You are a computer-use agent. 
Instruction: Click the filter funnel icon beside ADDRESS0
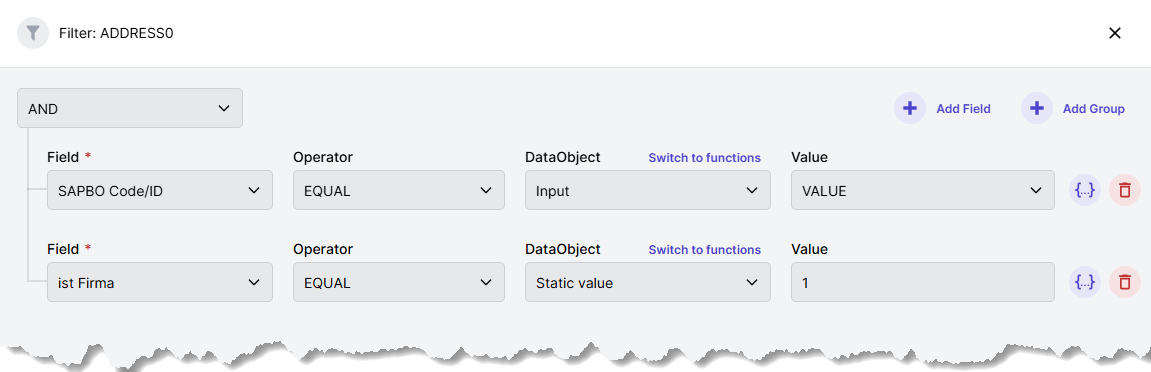pos(32,33)
